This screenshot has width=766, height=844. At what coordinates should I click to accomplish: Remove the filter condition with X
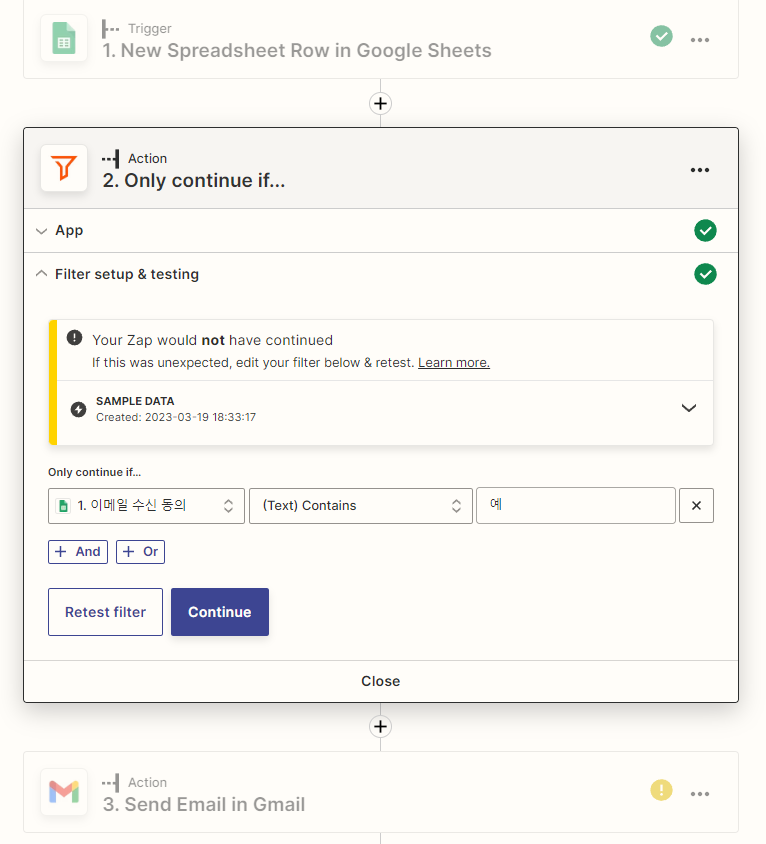click(x=696, y=505)
